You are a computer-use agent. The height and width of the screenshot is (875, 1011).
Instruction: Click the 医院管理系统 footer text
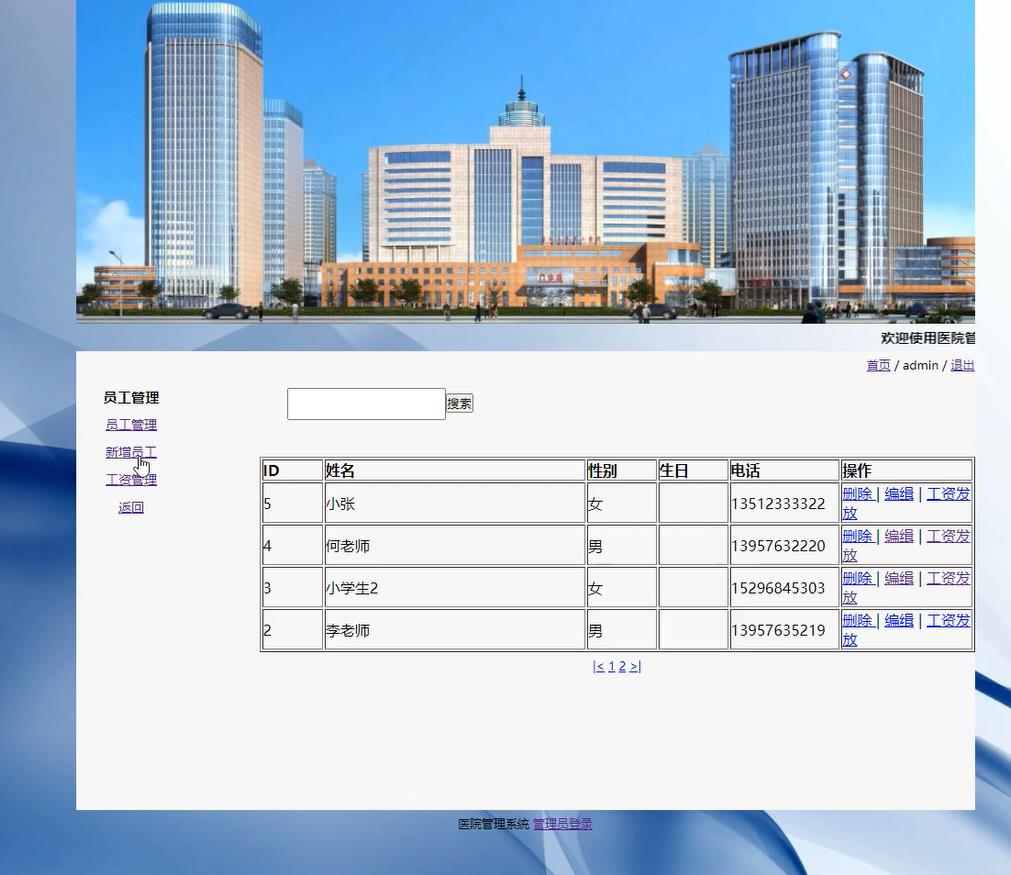tap(494, 824)
